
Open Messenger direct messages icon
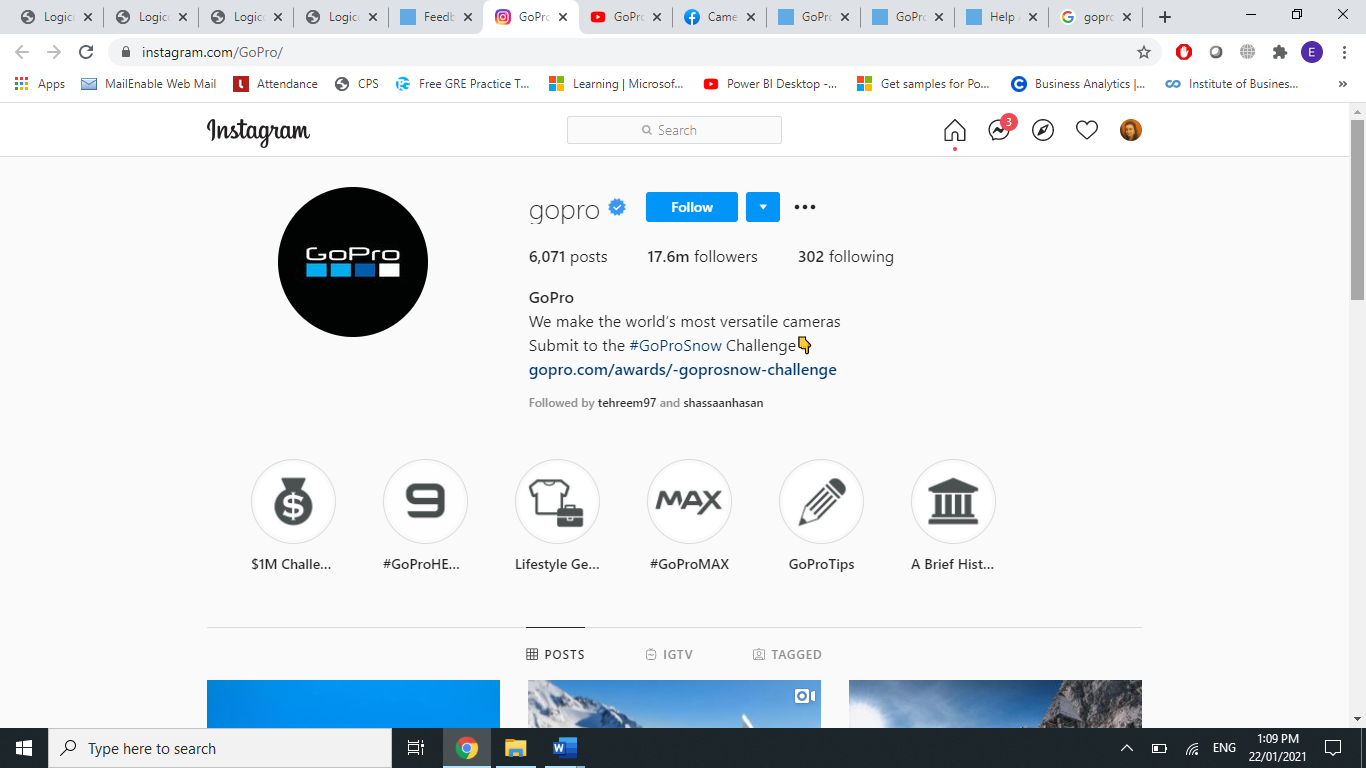[999, 130]
